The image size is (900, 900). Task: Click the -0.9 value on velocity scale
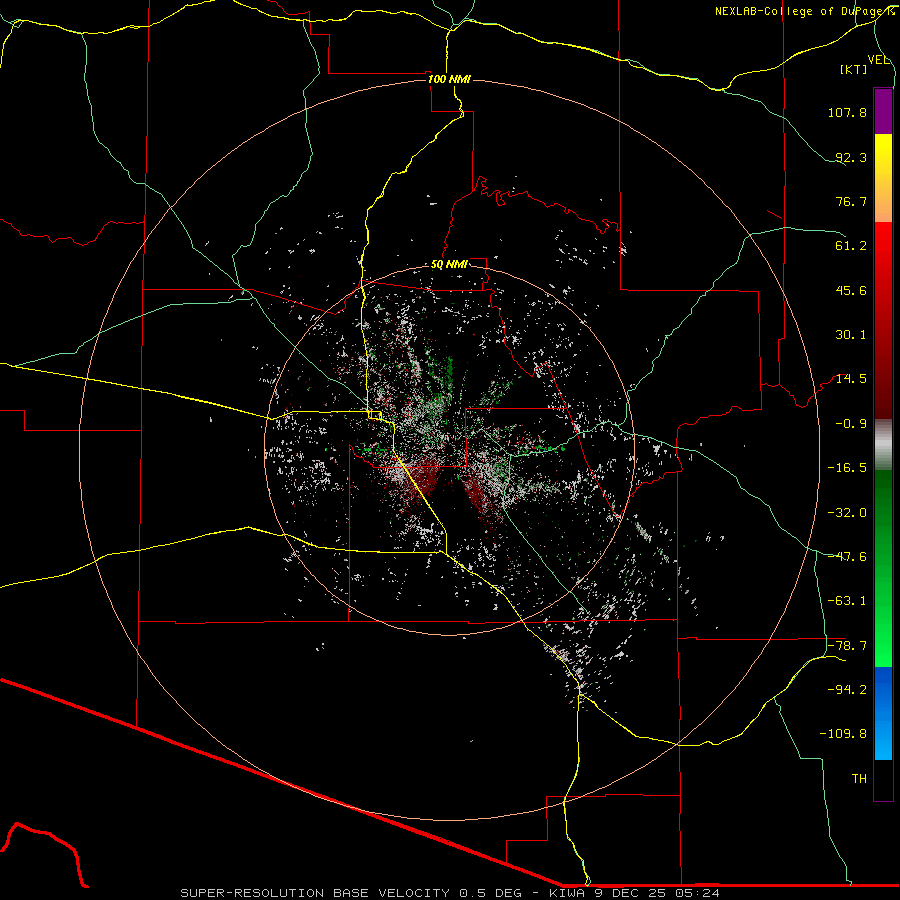pyautogui.click(x=851, y=424)
